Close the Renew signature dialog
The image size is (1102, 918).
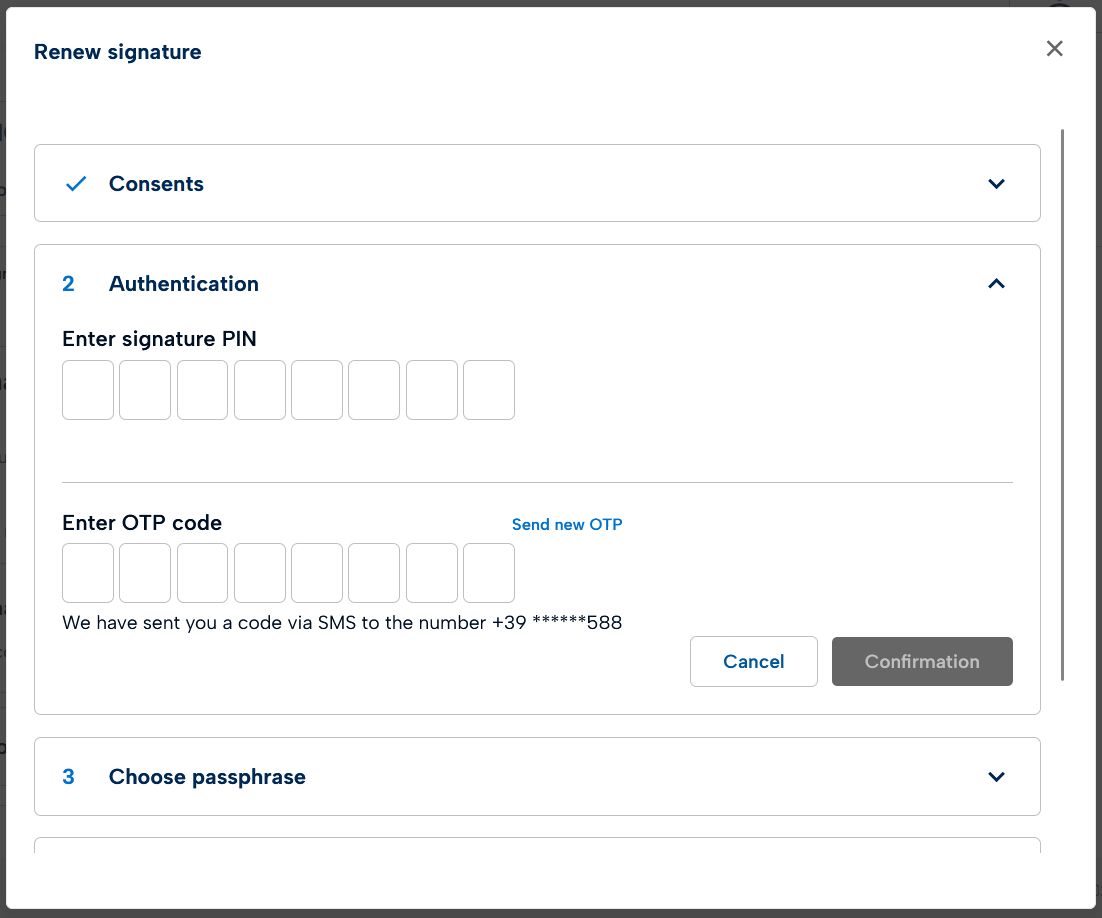(1054, 49)
